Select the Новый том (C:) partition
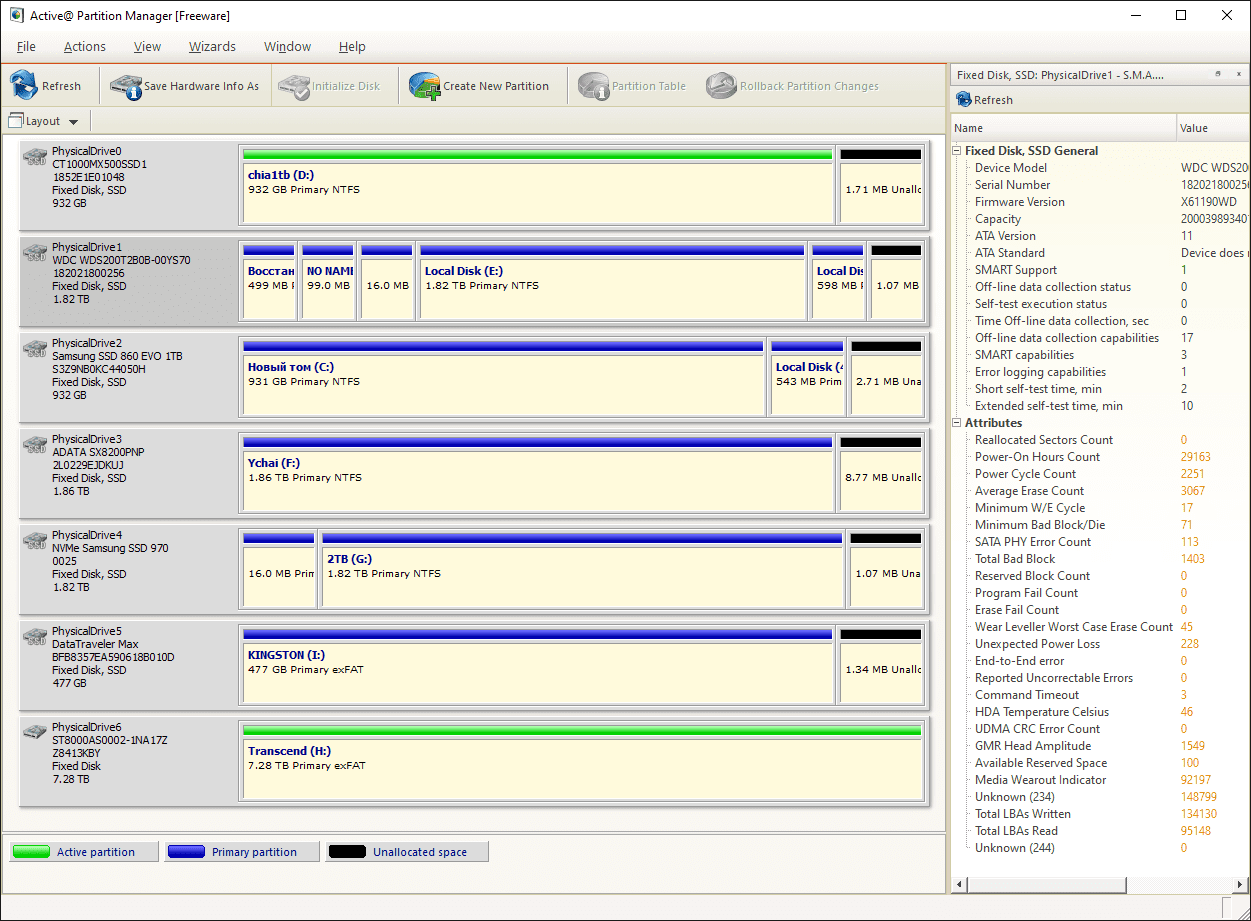Viewport: 1251px width, 921px height. [503, 377]
